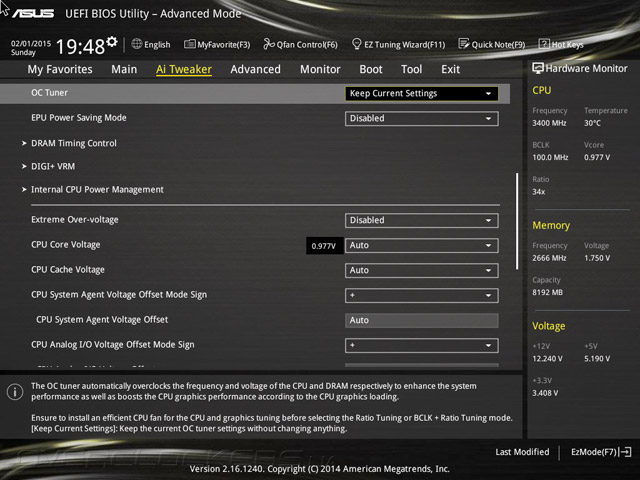Switch to the Boot tab
This screenshot has width=640, height=480.
pos(371,69)
